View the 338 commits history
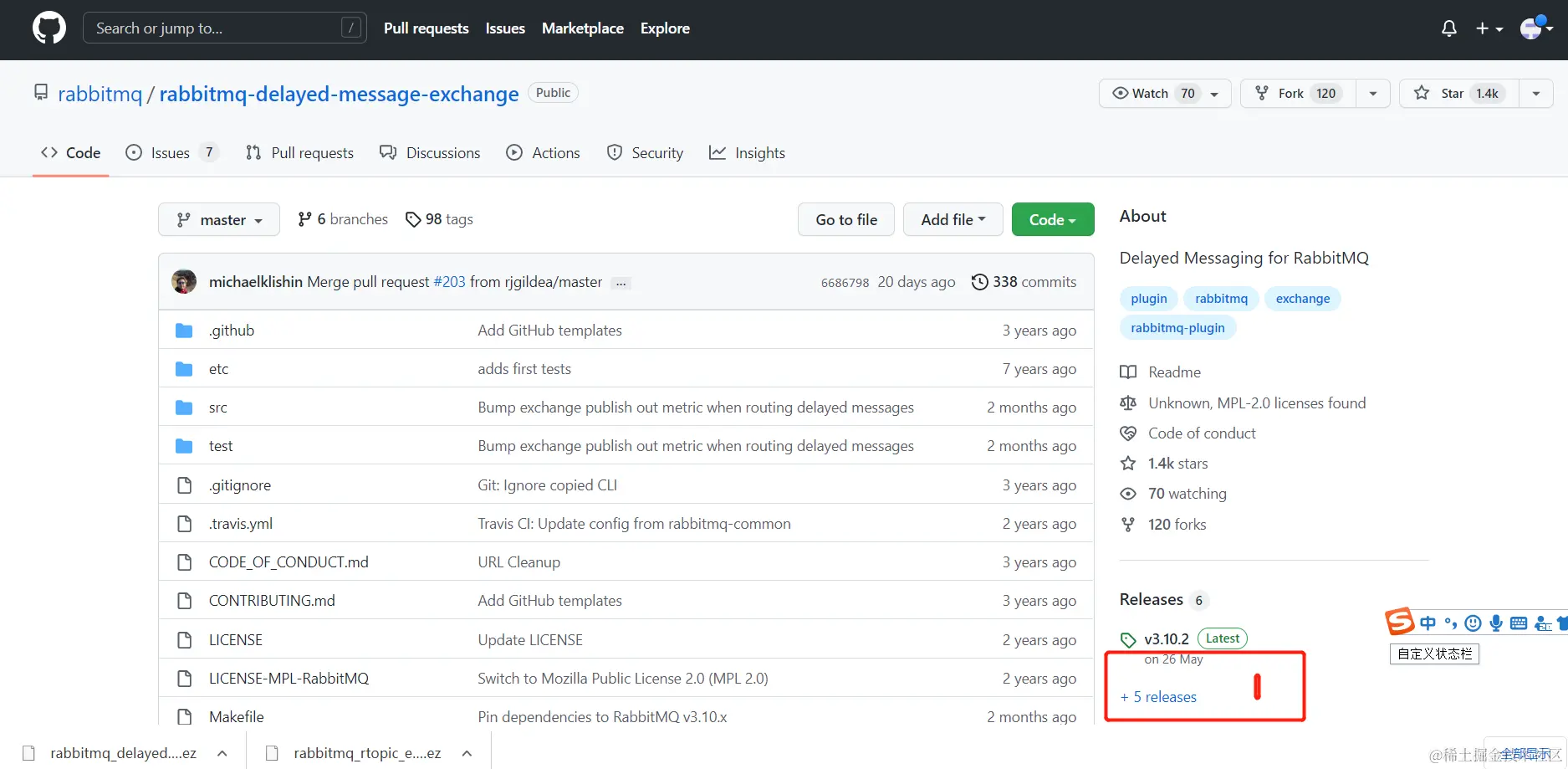The height and width of the screenshot is (769, 1568). (1024, 282)
